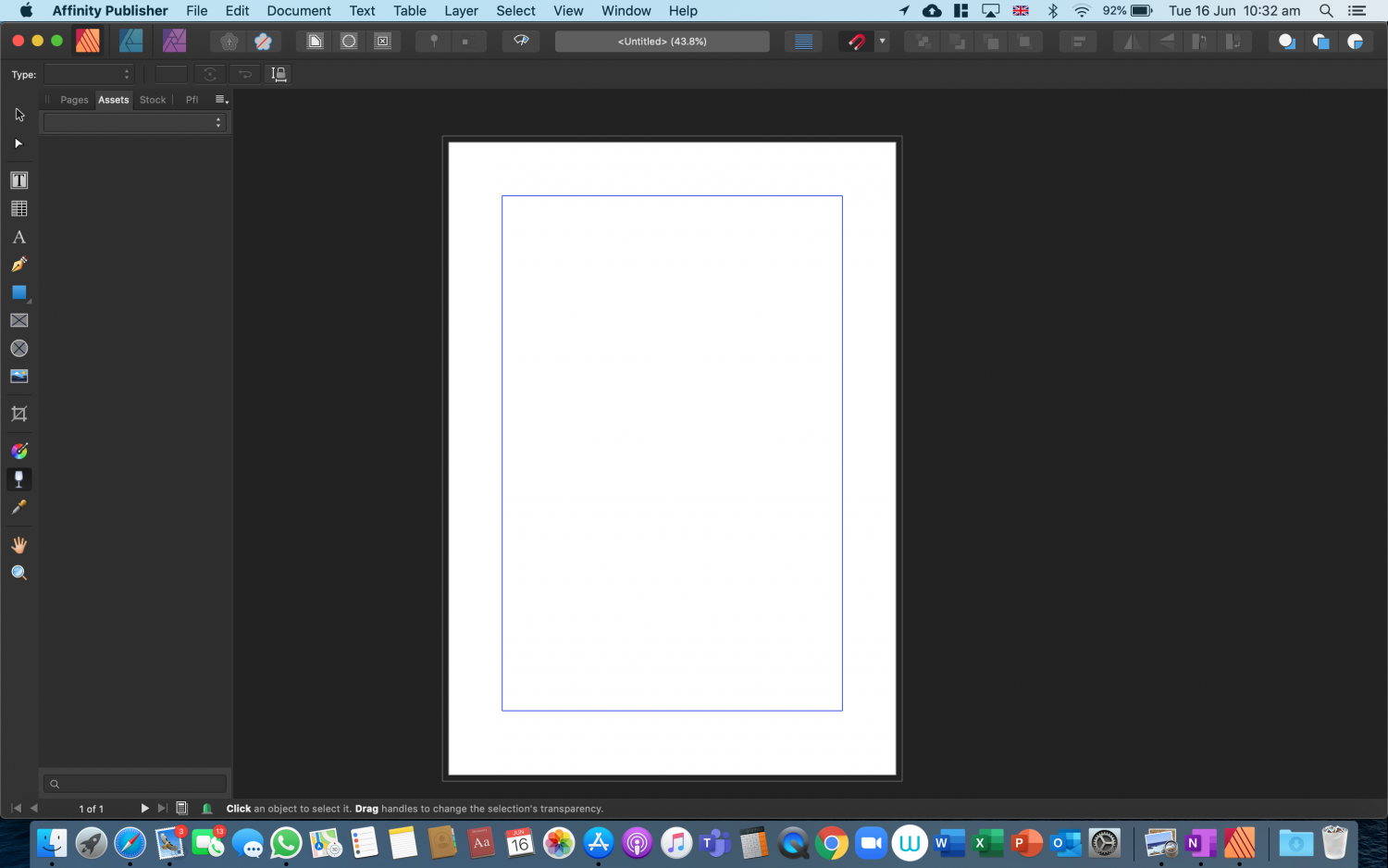1388x868 pixels.
Task: Activate the Zoom tool
Action: pyautogui.click(x=19, y=572)
